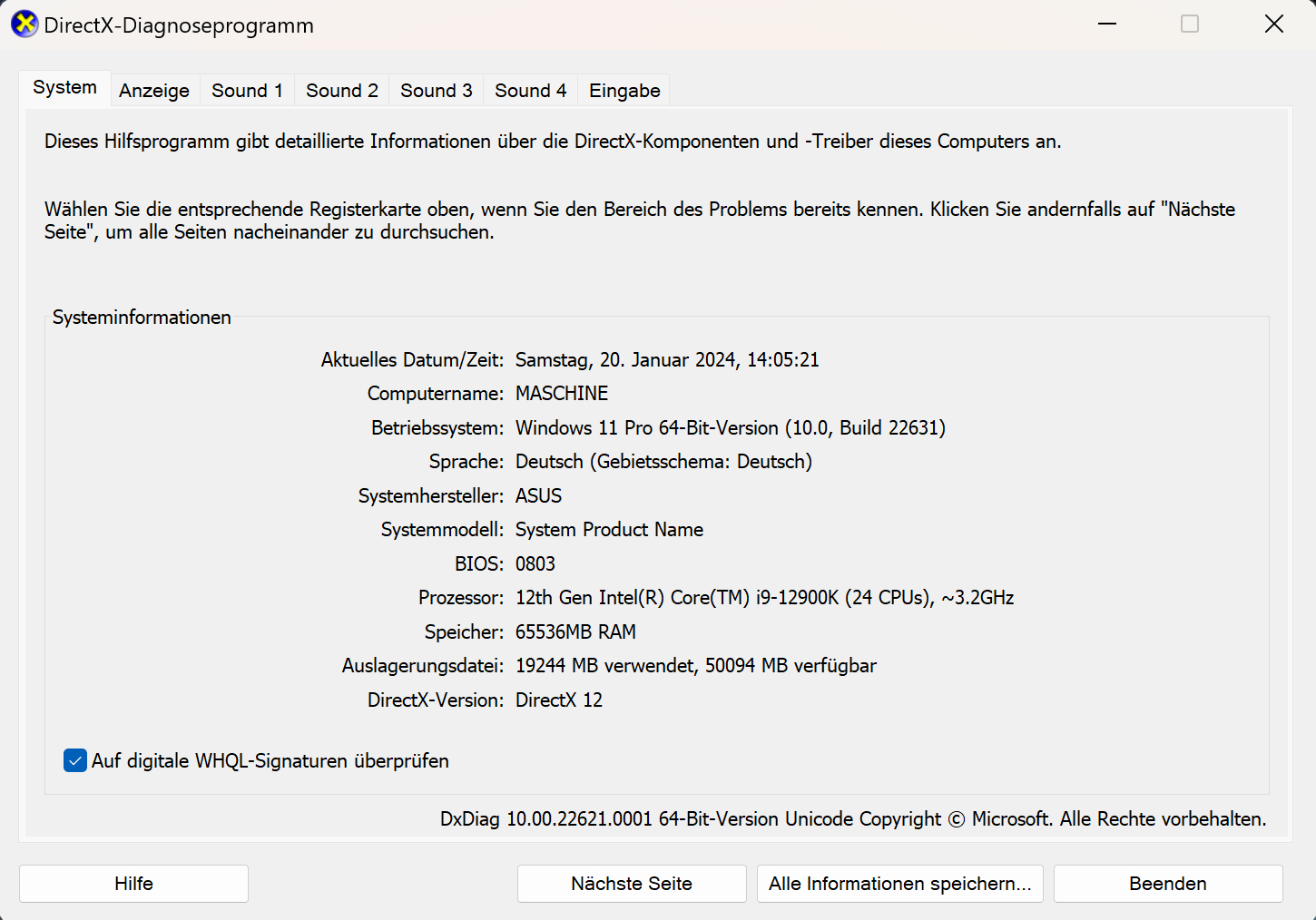Click the Windows 11 Pro 64-Bit-Version value

click(731, 428)
